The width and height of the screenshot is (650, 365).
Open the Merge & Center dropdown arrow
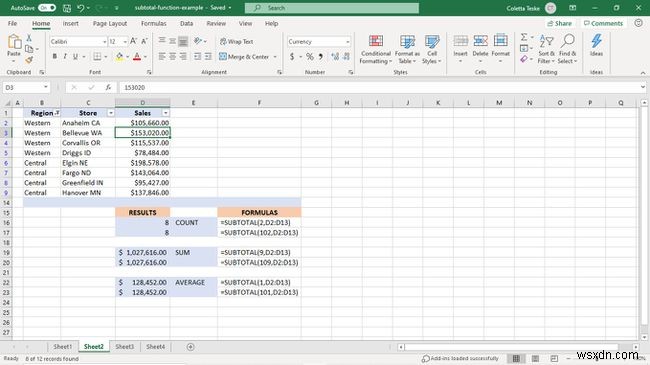pyautogui.click(x=275, y=56)
